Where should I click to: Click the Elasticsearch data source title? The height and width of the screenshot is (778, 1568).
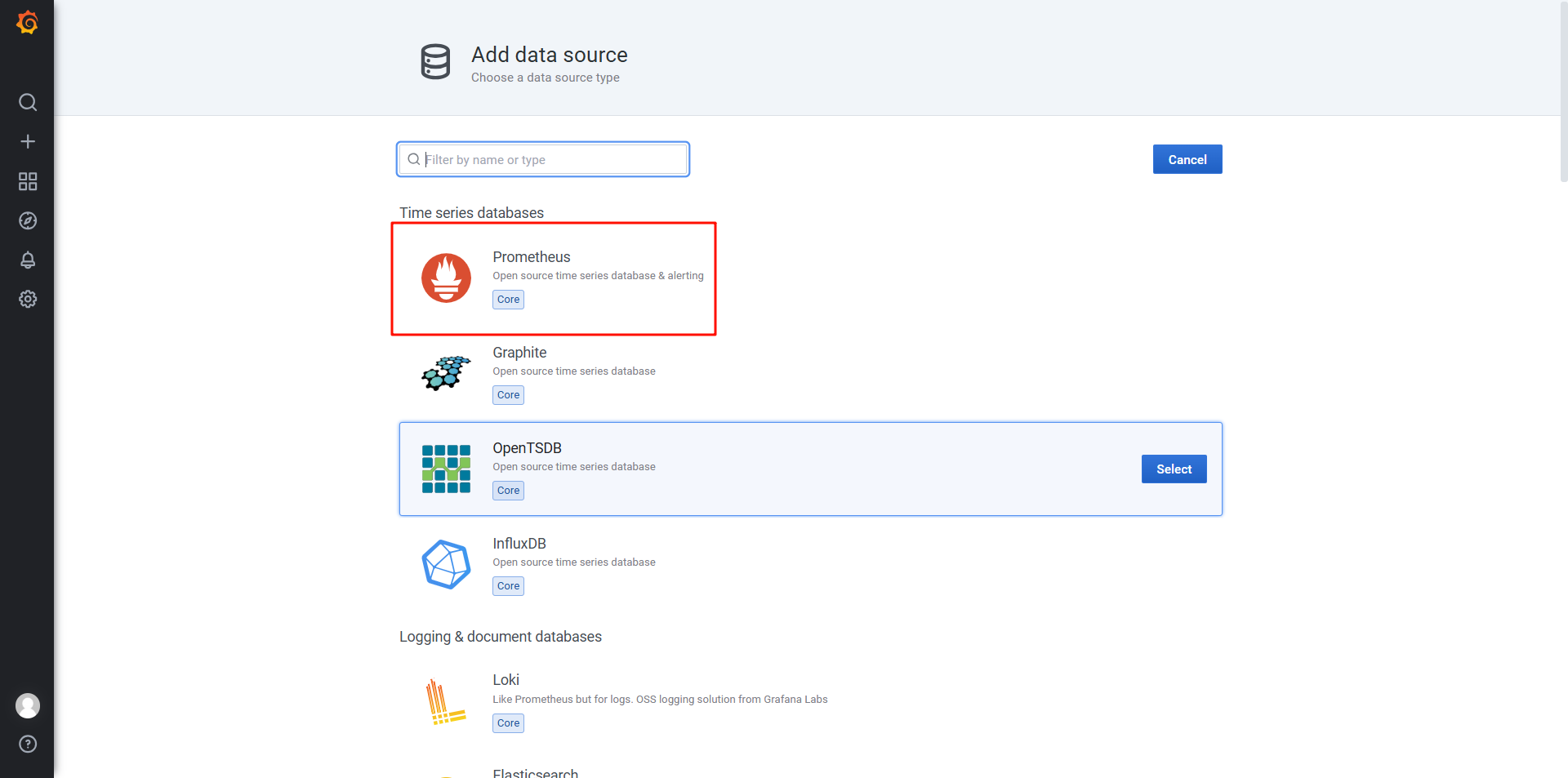[535, 773]
